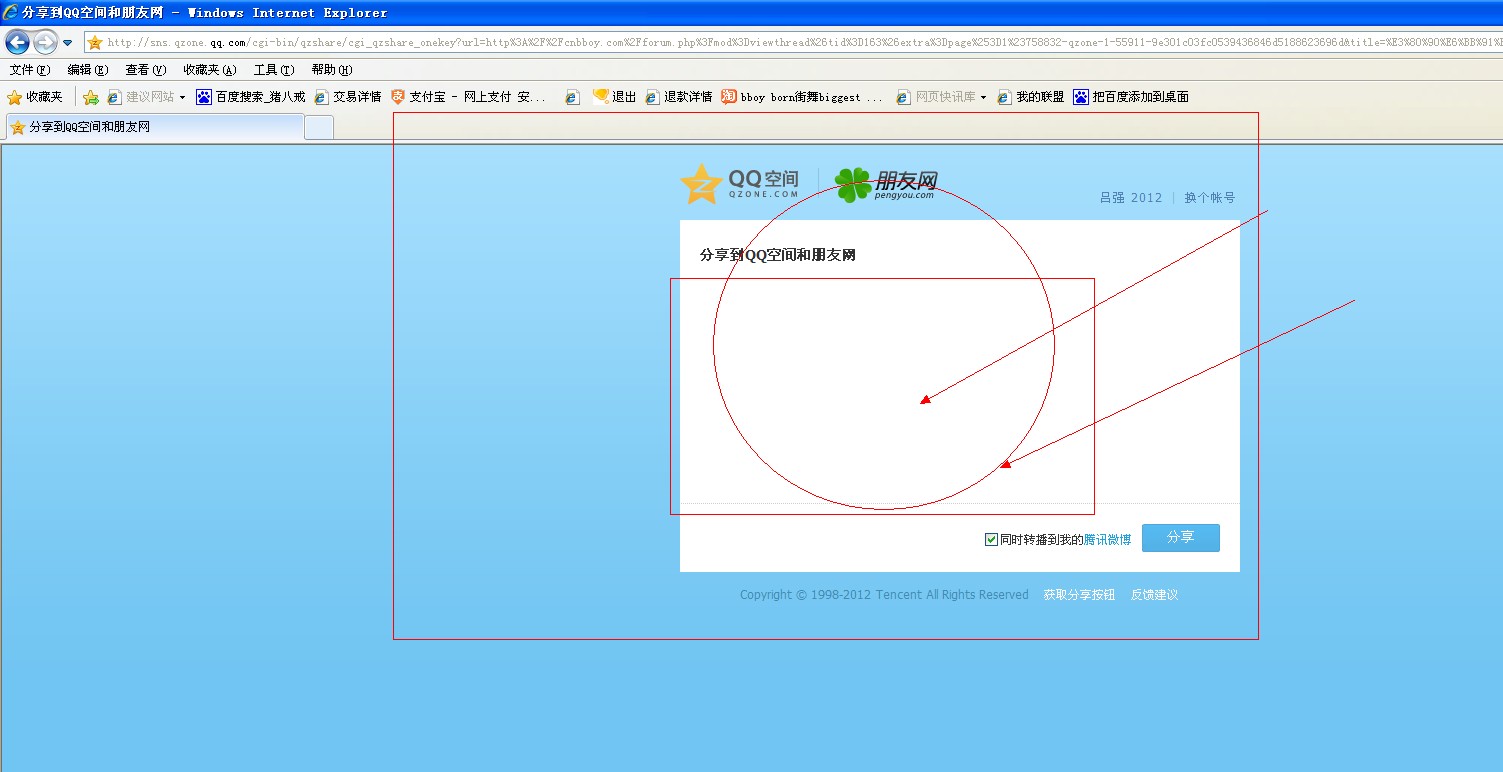Screen dimensions: 1503x772
Task: Click the browser Forward arrow button
Action: 45,42
